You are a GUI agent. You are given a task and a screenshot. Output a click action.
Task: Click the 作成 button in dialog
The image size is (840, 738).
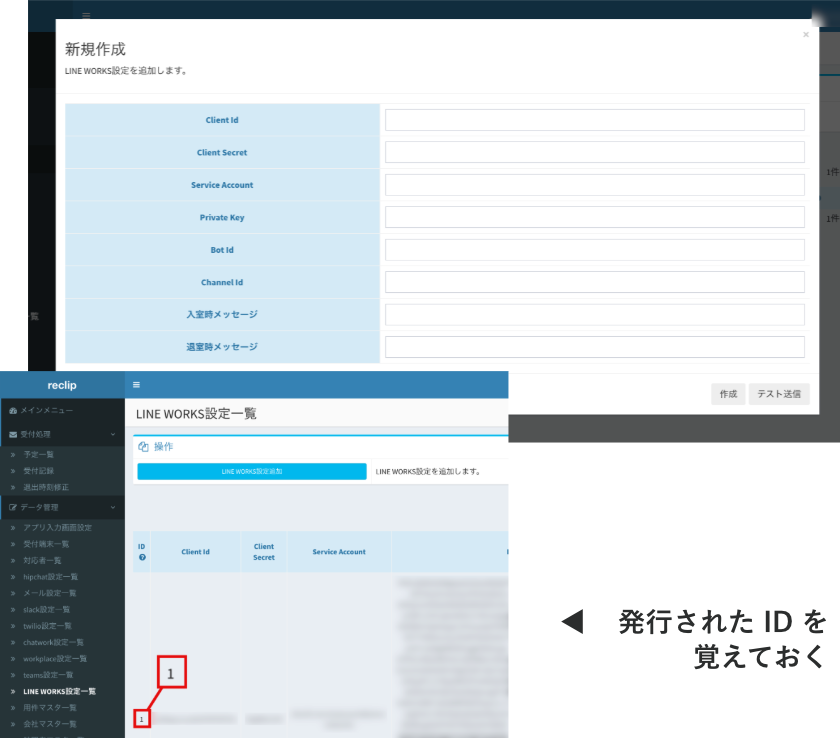pyautogui.click(x=727, y=394)
